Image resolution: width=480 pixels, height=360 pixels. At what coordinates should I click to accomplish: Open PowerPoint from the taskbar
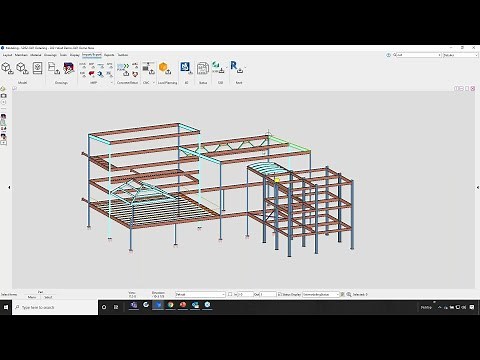pos(183,305)
